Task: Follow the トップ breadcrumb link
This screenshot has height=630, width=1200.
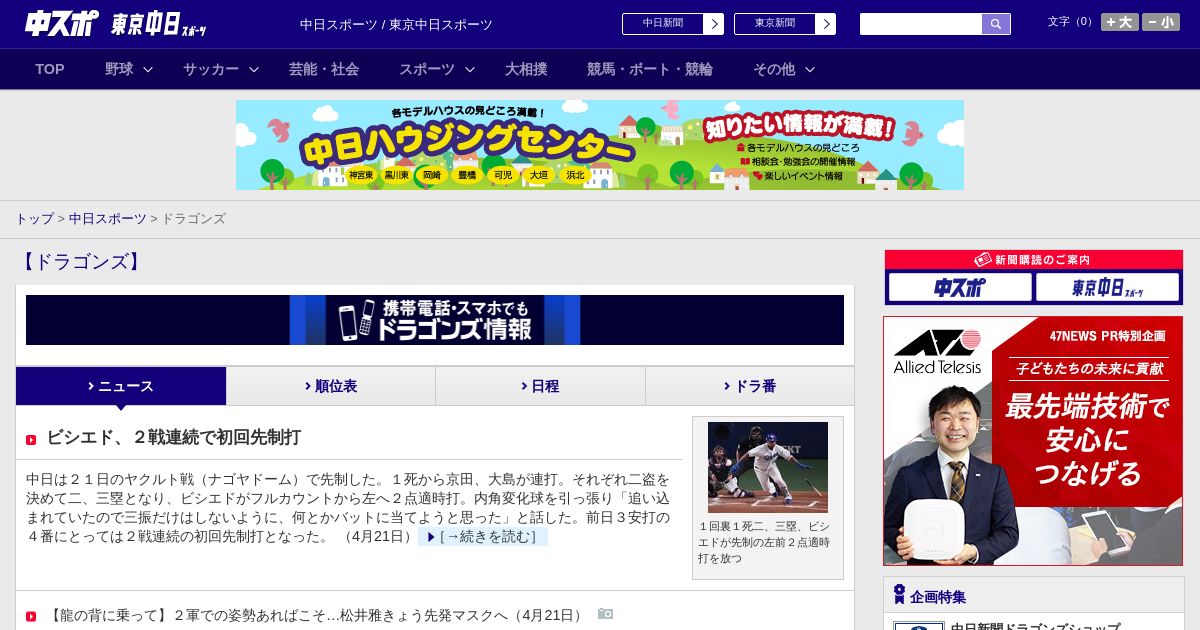Action: coord(34,218)
